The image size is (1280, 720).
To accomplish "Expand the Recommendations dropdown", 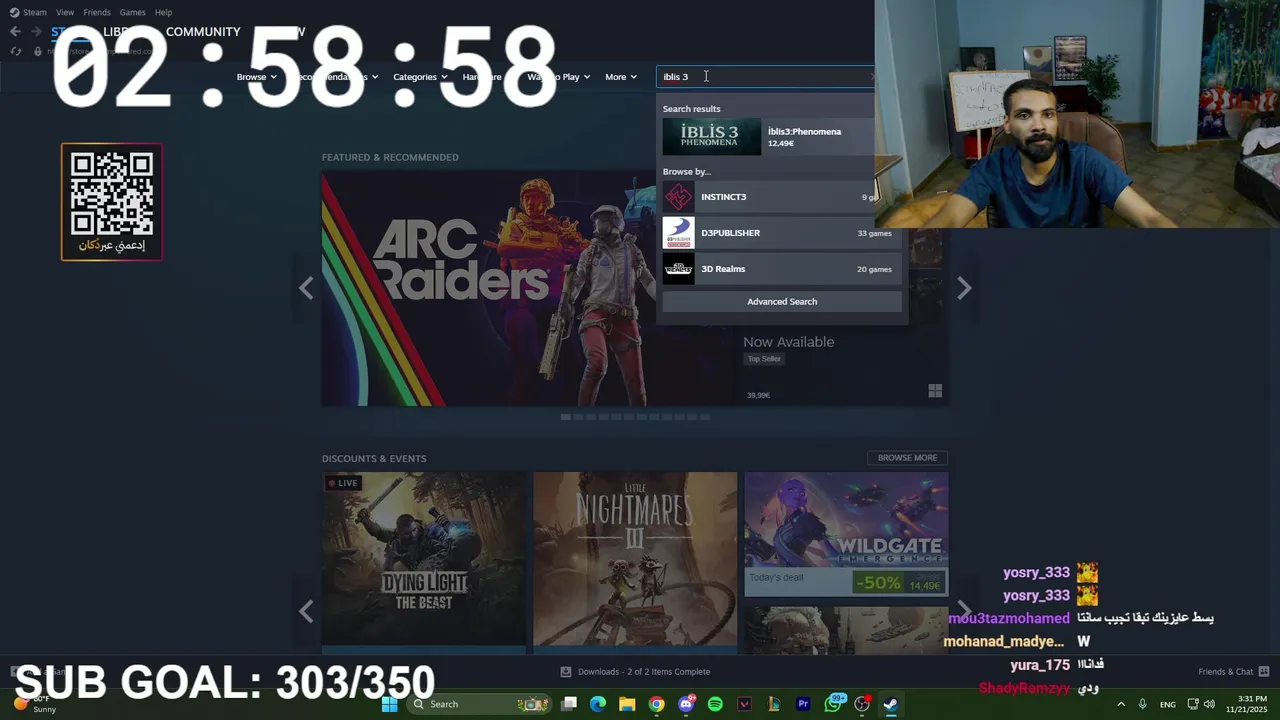I will 336,77.
